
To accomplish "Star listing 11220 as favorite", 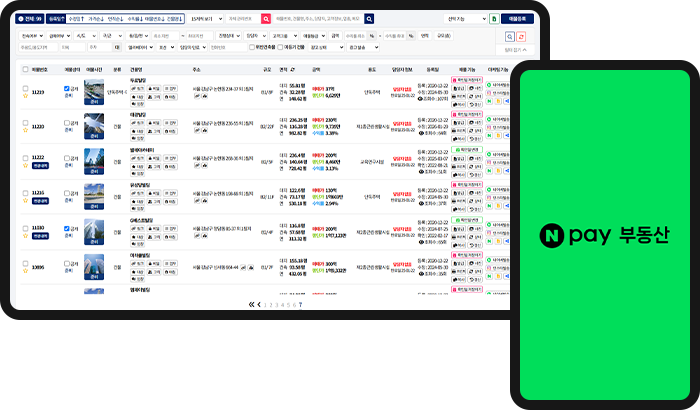I will (x=25, y=130).
